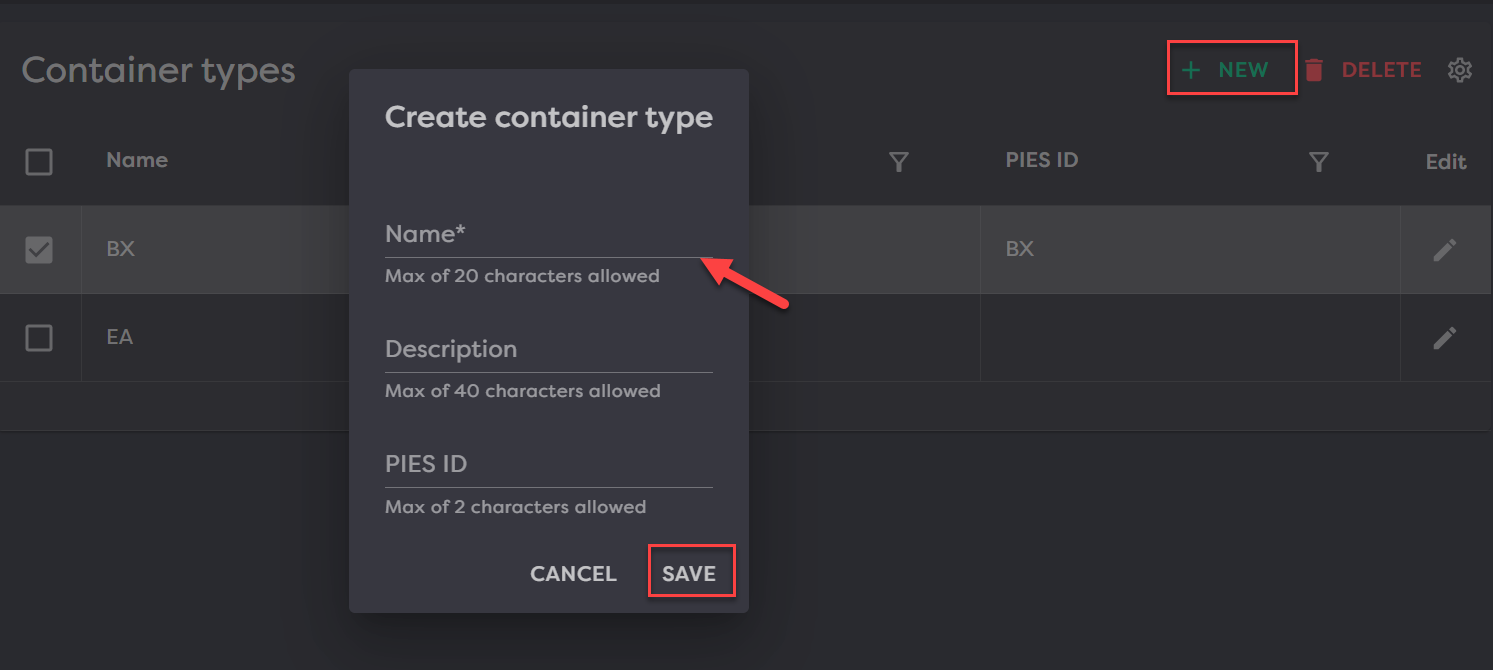This screenshot has width=1493, height=670.
Task: Click the BX value under PIES ID column
Action: coord(1019,249)
